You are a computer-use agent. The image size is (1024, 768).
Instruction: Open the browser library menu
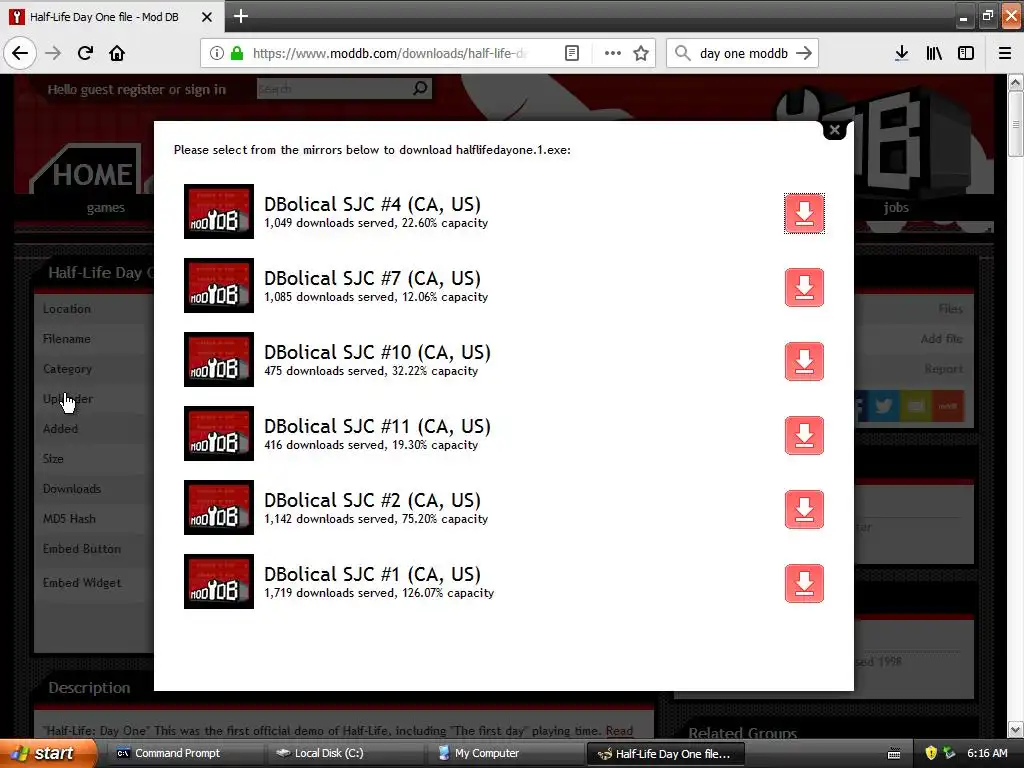934,53
